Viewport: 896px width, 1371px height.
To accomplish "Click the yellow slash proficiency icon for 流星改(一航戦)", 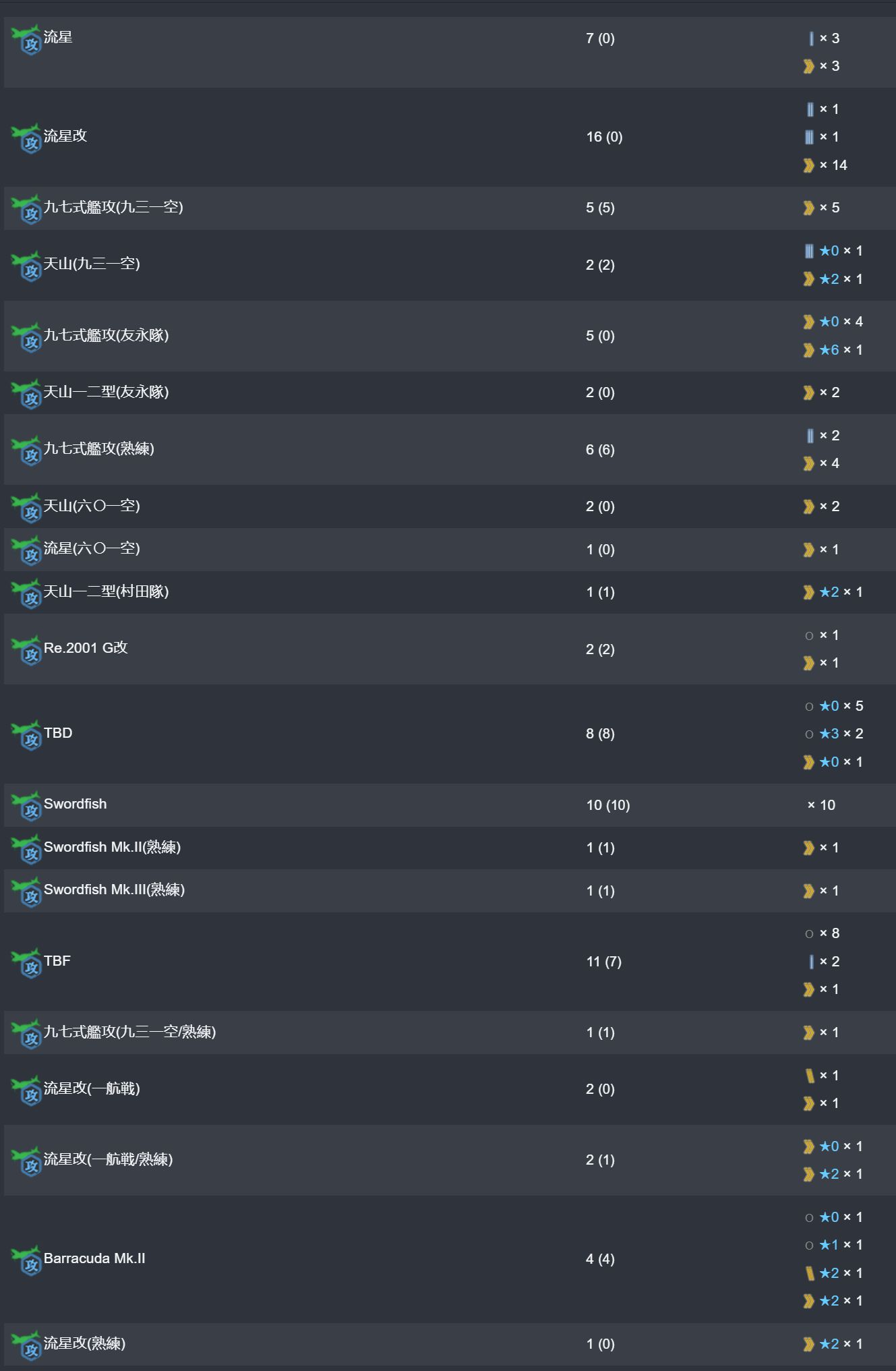I will 809,1076.
